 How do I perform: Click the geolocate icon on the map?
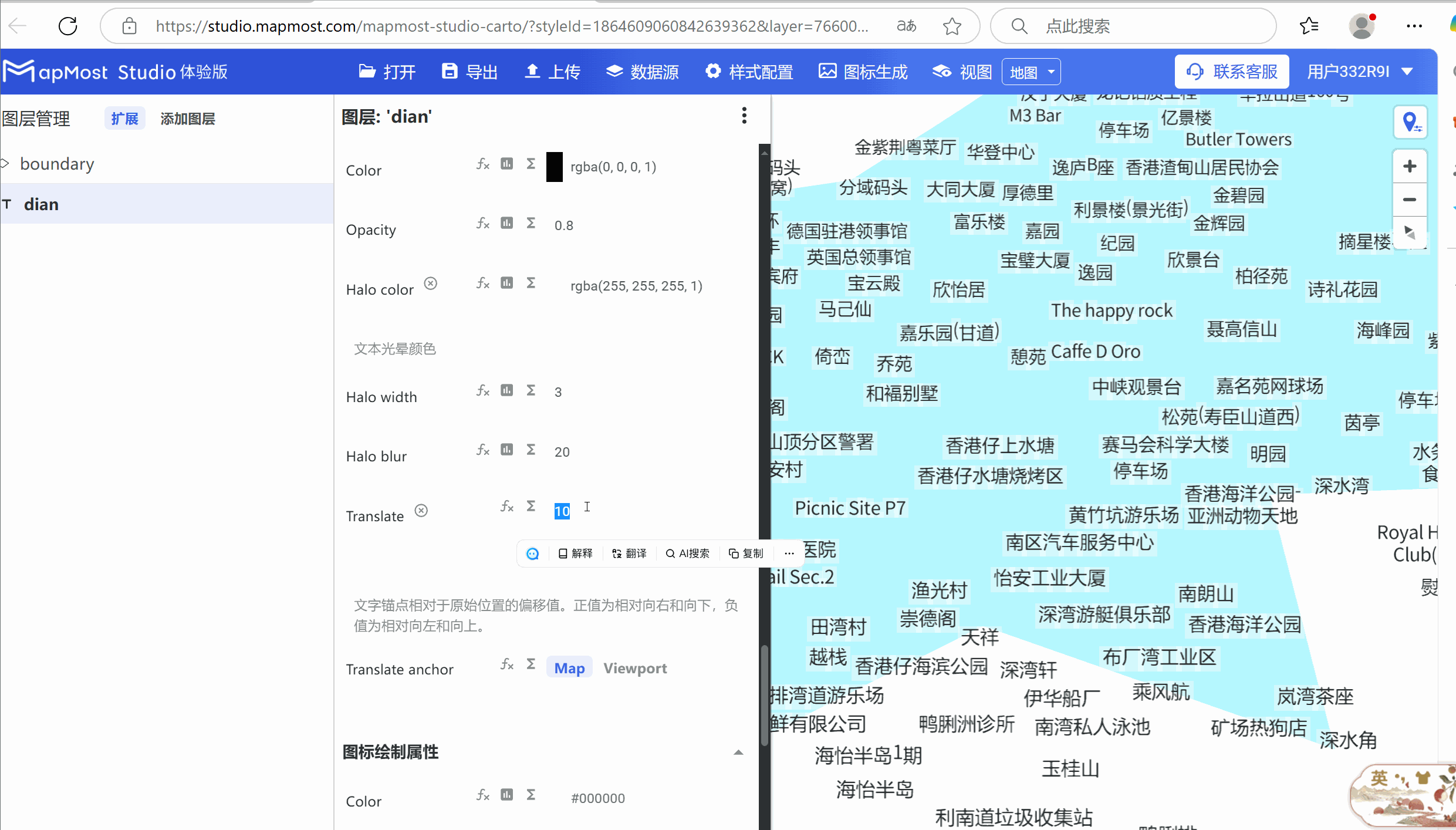pos(1411,122)
